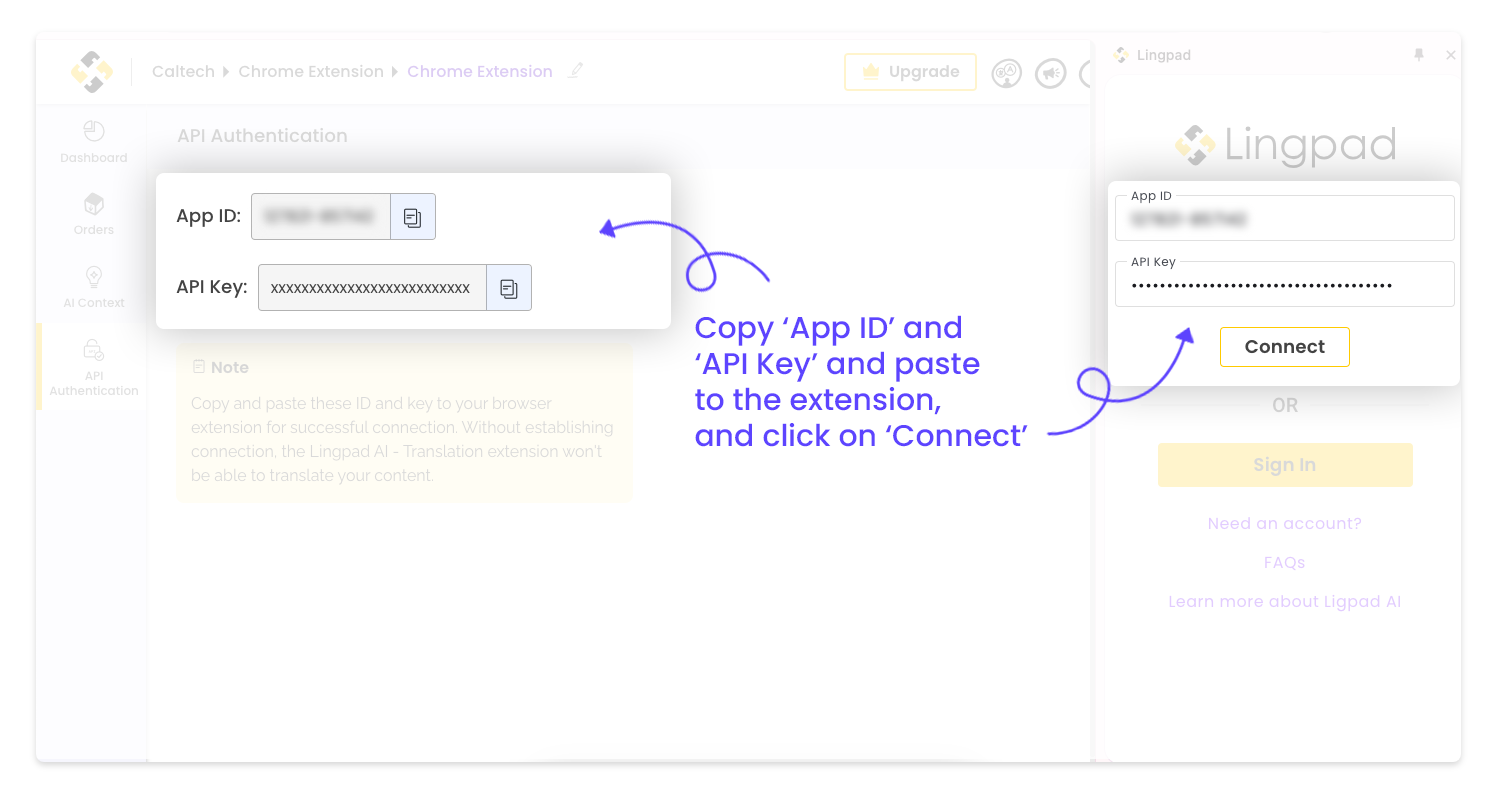Viewport: 1497px width, 794px height.
Task: Select Caltech in the breadcrumb
Action: click(x=183, y=72)
